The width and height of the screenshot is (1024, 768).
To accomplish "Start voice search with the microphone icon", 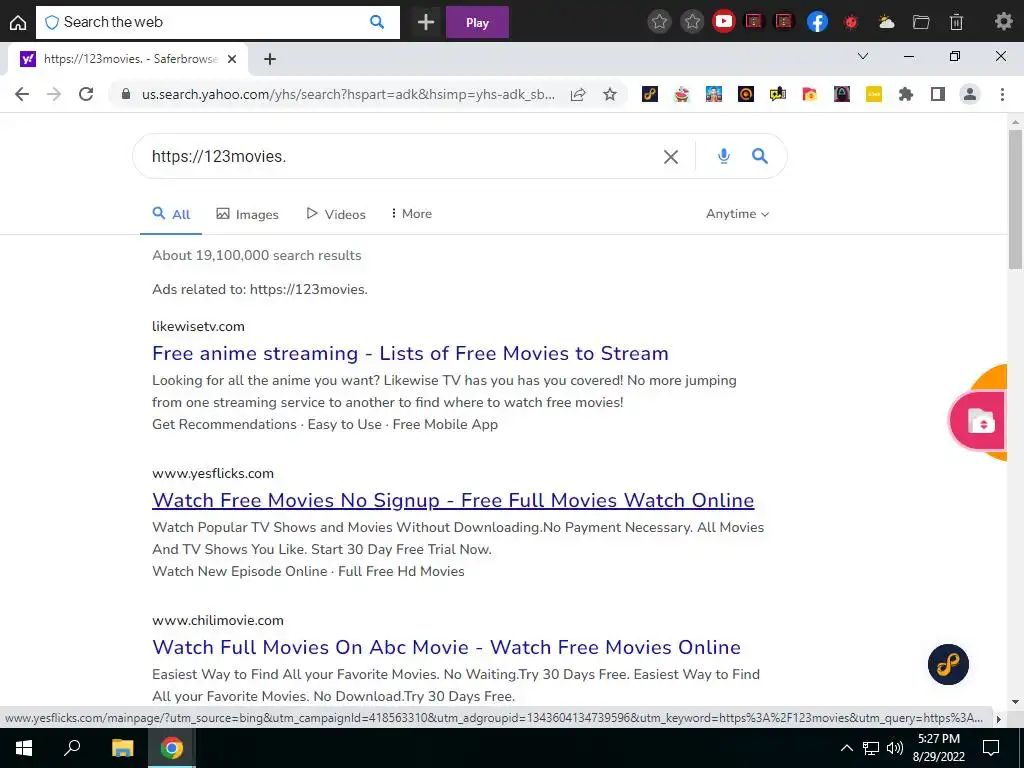I will (724, 156).
